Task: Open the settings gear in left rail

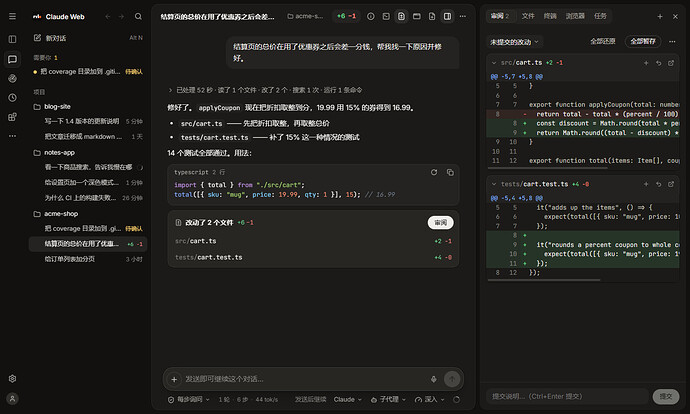Action: 12,378
